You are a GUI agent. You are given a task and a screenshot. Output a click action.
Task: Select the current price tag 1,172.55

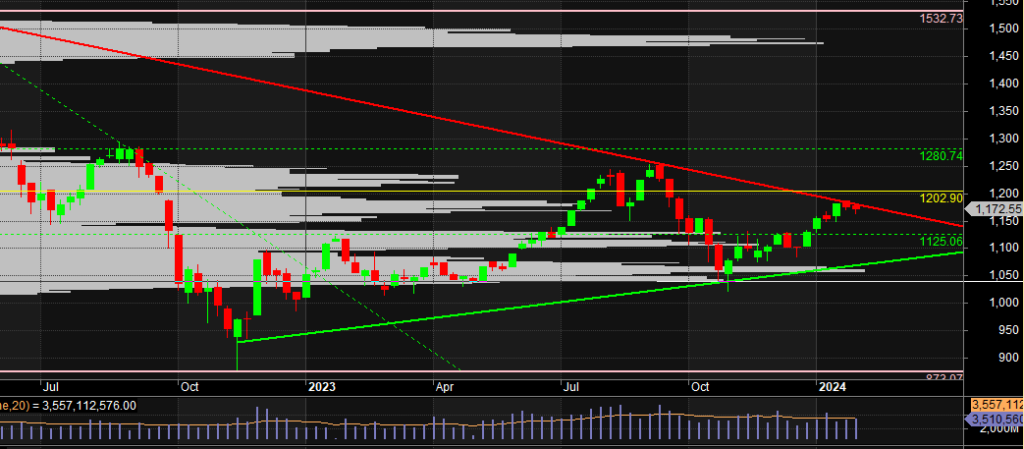pyautogui.click(x=998, y=209)
